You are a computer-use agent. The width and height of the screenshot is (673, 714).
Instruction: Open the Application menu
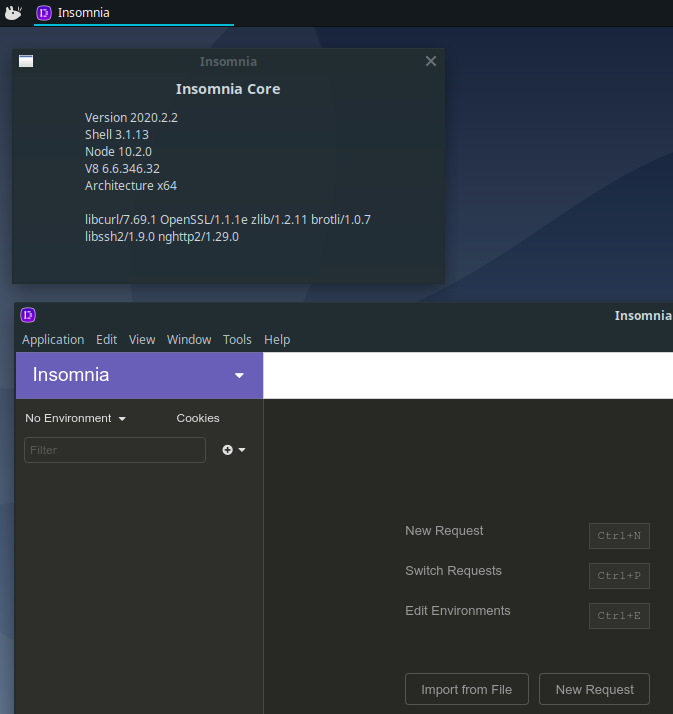pos(53,340)
